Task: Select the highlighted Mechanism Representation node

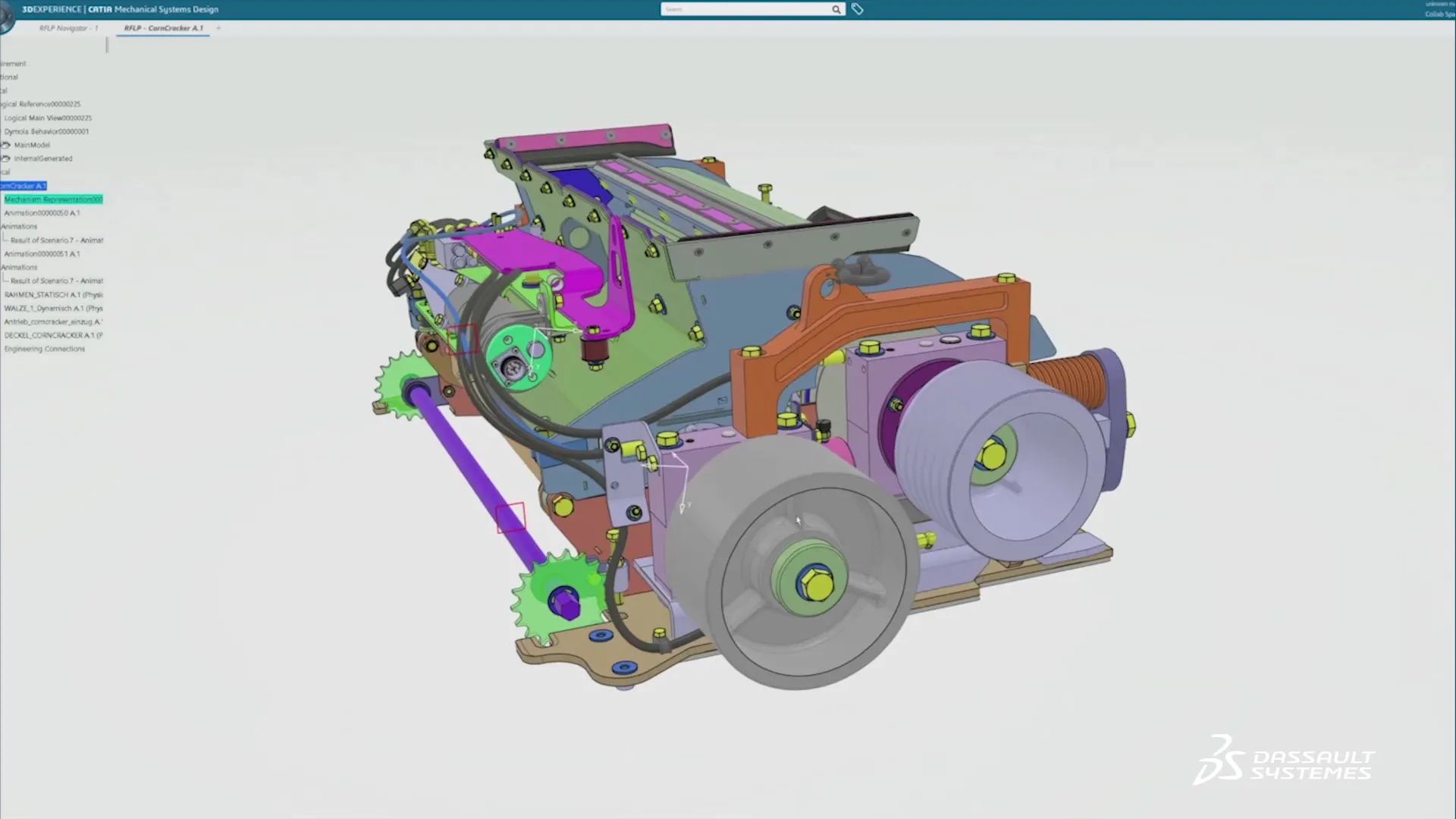Action: tap(53, 199)
